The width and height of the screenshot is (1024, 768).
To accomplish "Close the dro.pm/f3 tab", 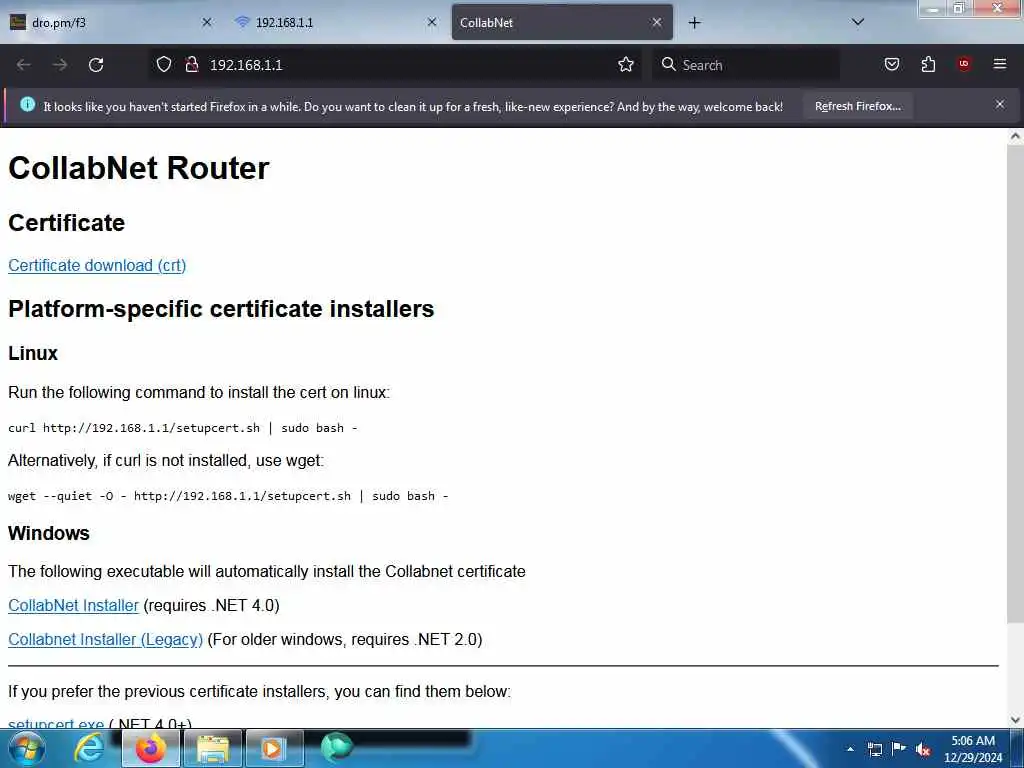I will pos(207,22).
